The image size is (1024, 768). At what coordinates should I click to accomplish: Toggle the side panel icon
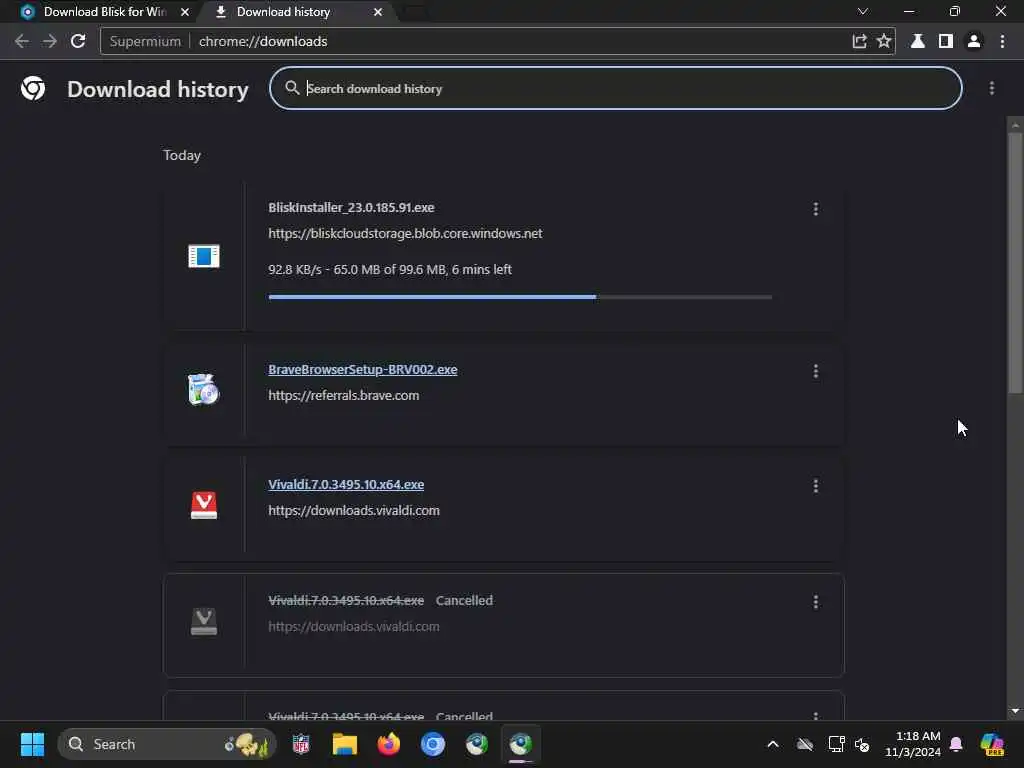pos(946,41)
